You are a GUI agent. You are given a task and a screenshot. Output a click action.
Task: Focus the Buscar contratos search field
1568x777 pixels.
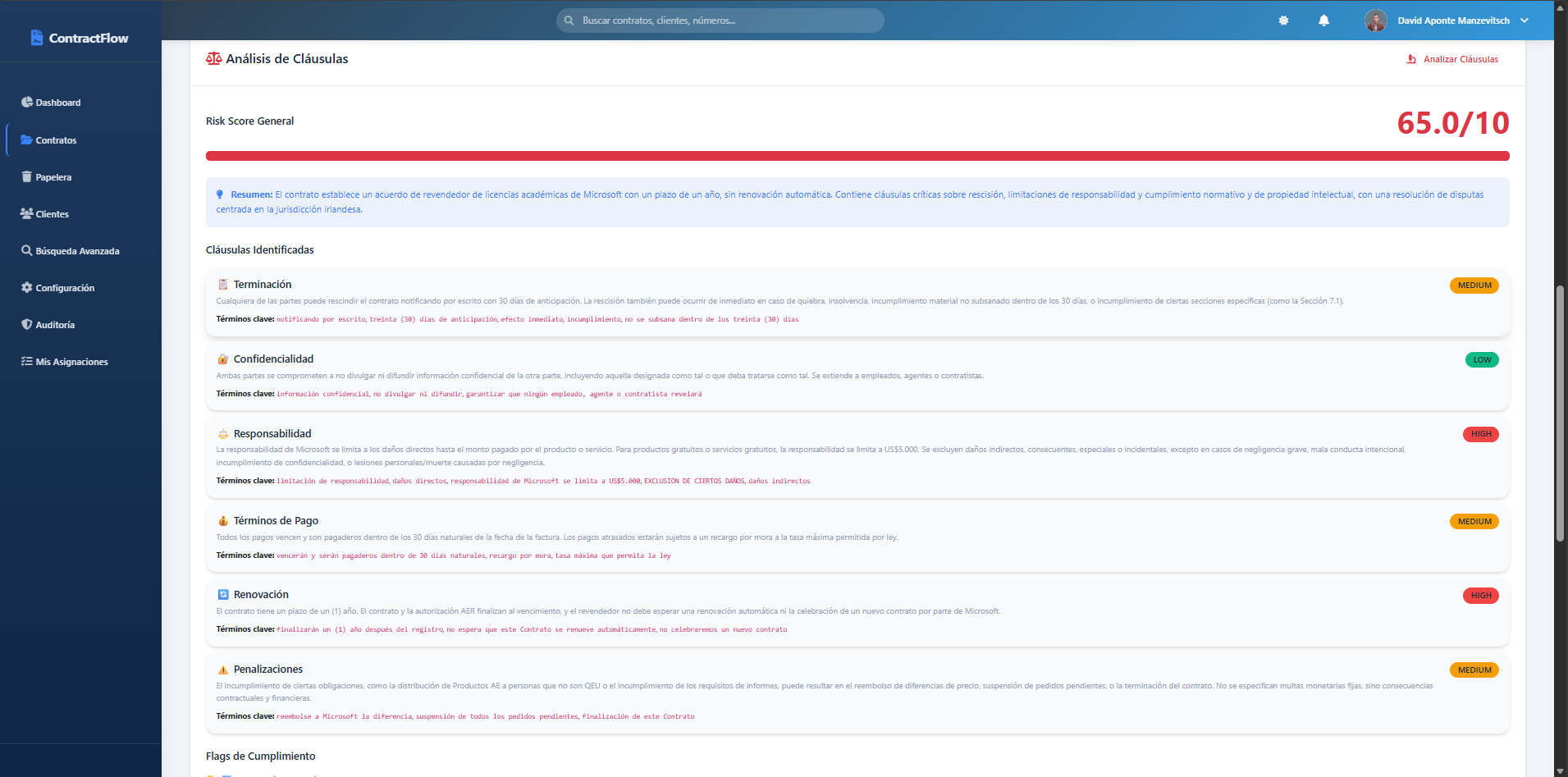pyautogui.click(x=720, y=21)
